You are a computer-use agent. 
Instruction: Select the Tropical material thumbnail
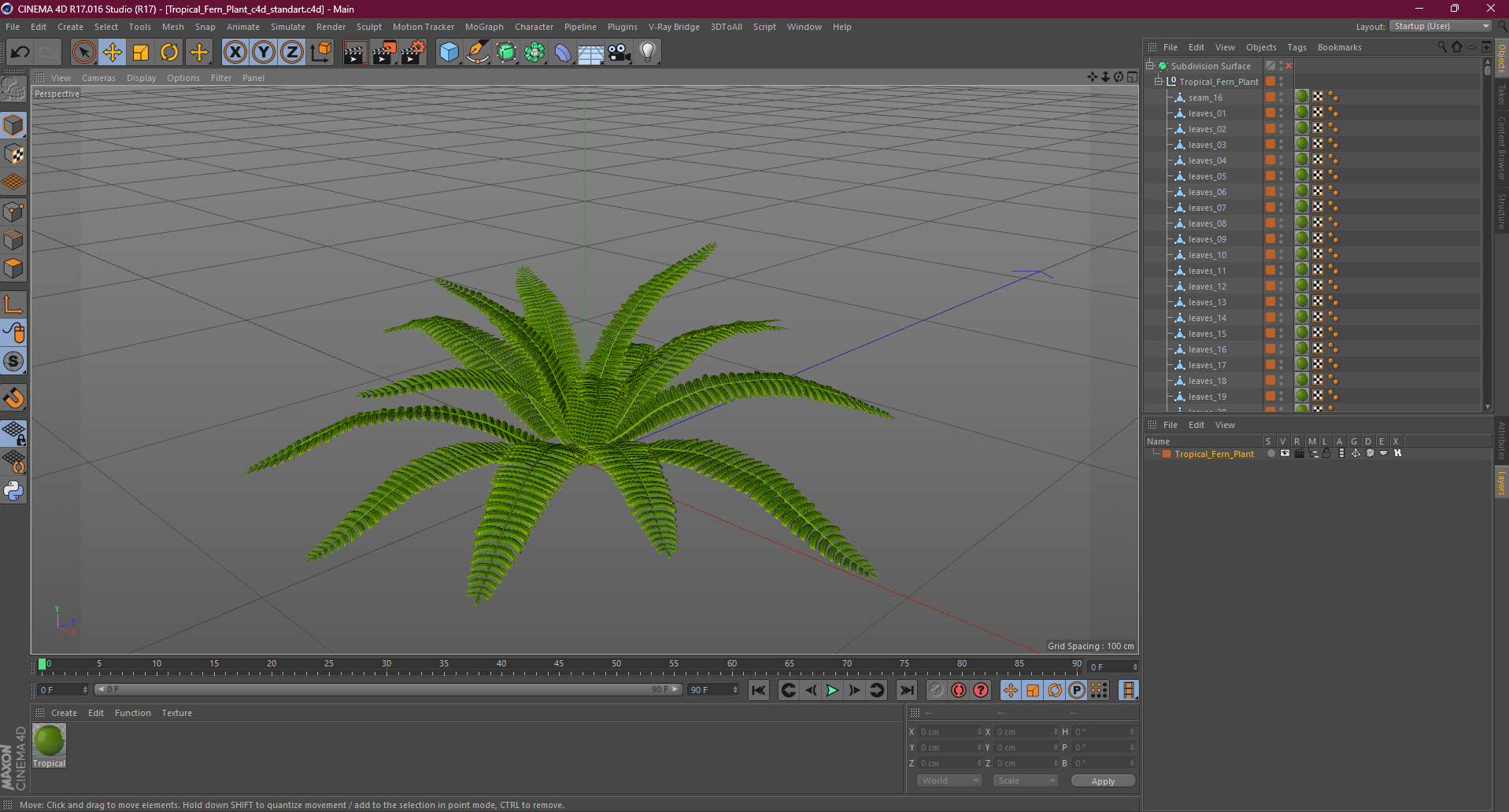[x=49, y=742]
